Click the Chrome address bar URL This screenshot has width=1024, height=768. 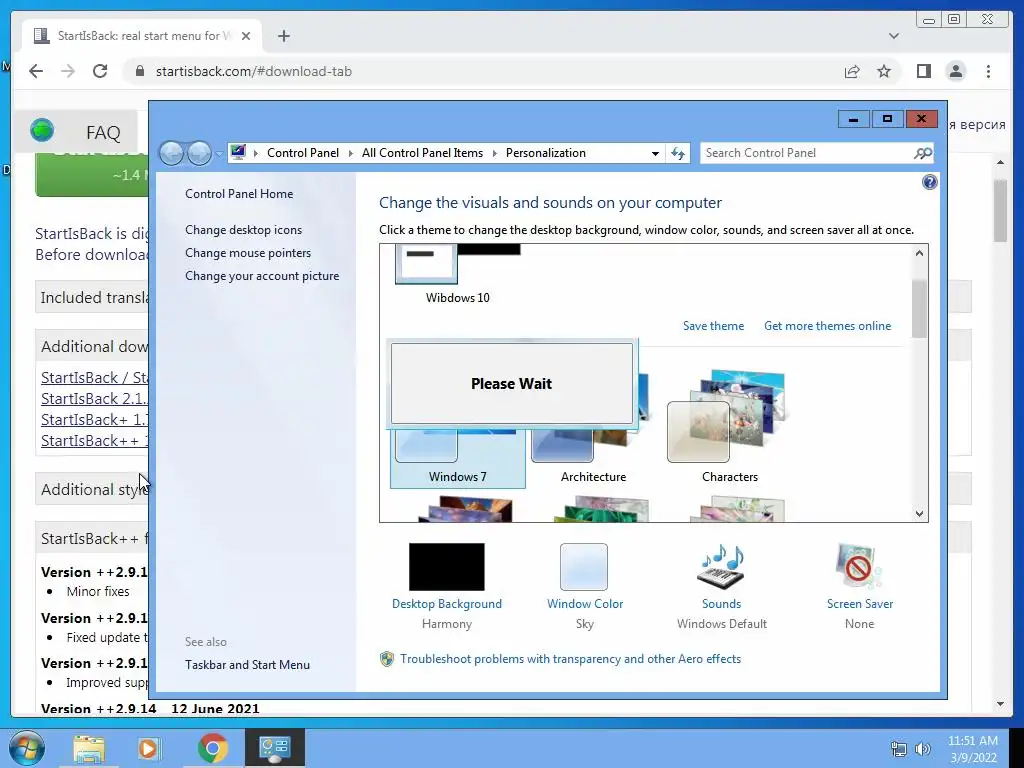tap(254, 71)
